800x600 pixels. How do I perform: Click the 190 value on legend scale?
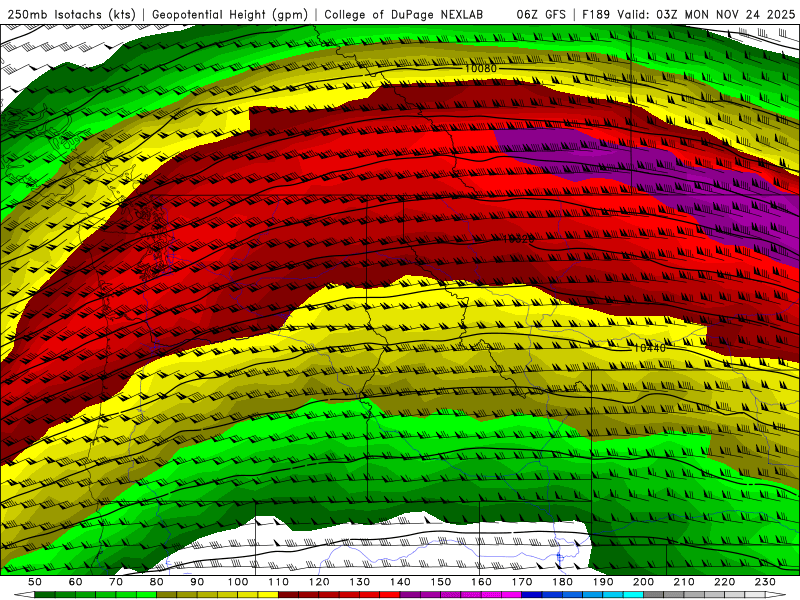(x=603, y=582)
